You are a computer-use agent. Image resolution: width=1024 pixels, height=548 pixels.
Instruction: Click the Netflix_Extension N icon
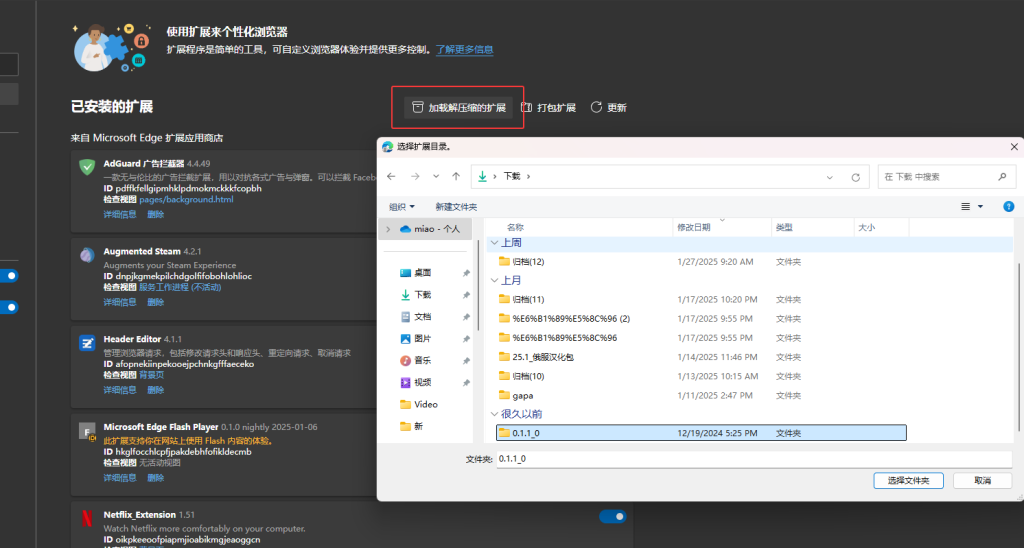point(87,519)
